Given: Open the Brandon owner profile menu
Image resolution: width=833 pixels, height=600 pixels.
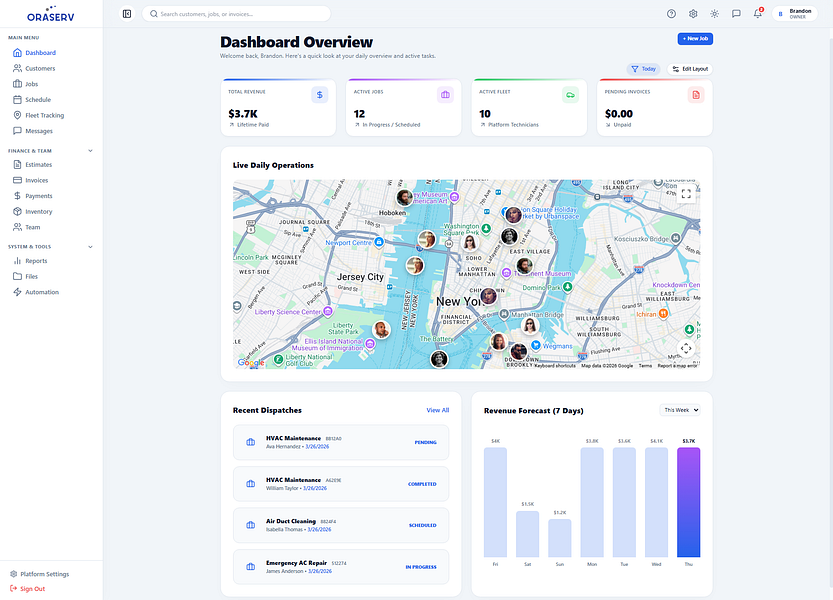Looking at the screenshot, I should click(x=795, y=14).
